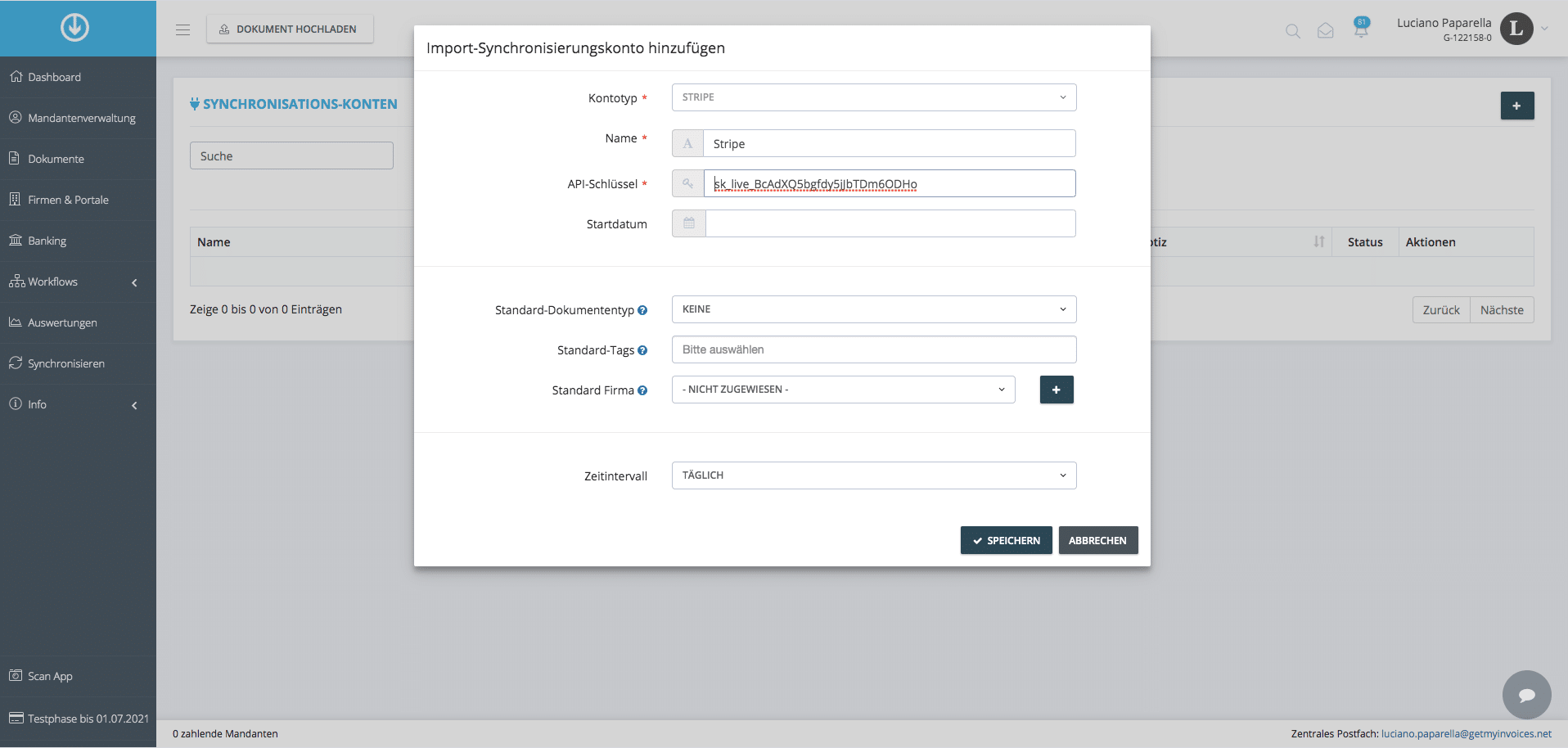Click the key icon beside API-Schlüssel field

coord(688,183)
